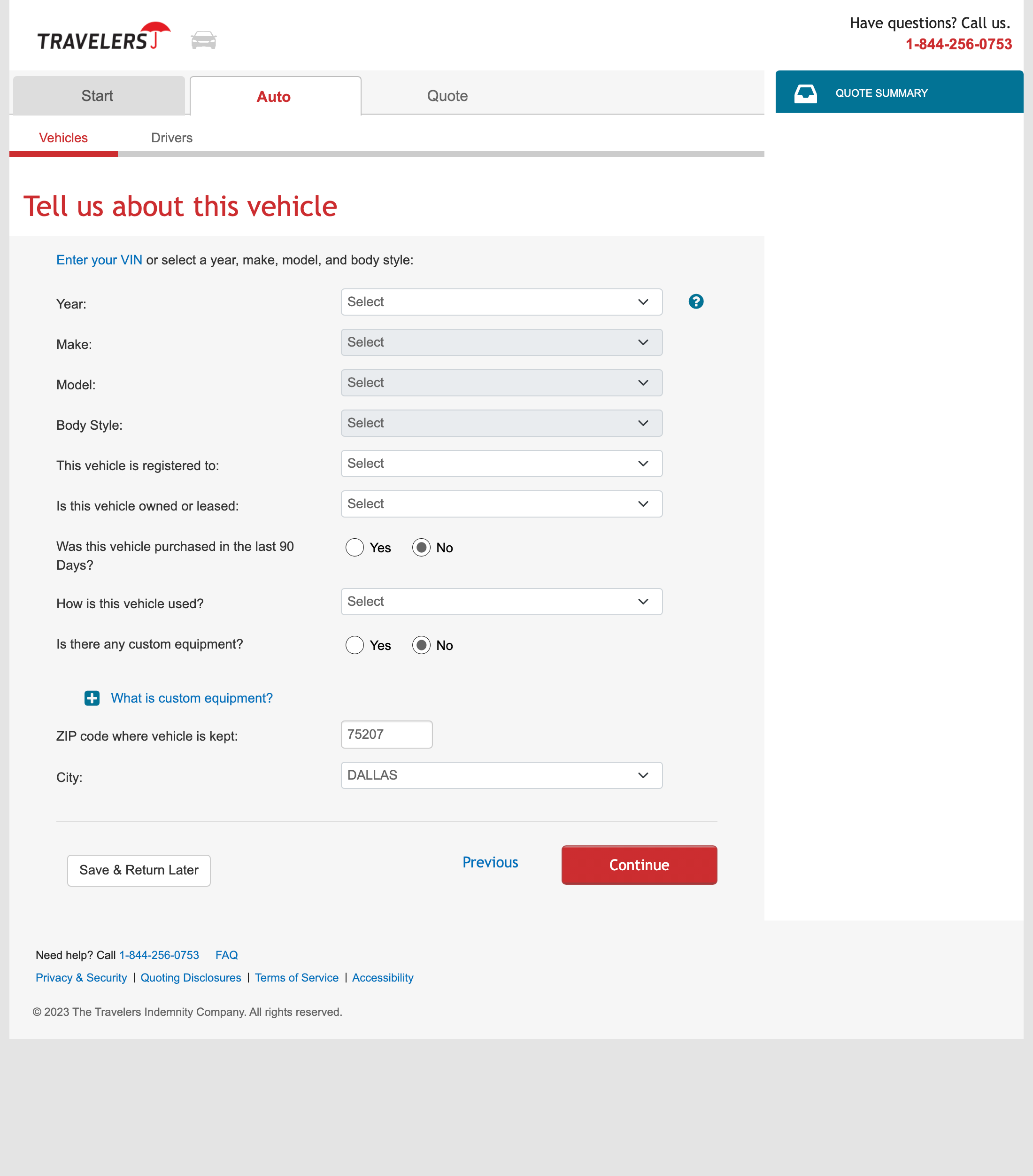Click the Continue button
This screenshot has width=1033, height=1176.
tap(639, 865)
